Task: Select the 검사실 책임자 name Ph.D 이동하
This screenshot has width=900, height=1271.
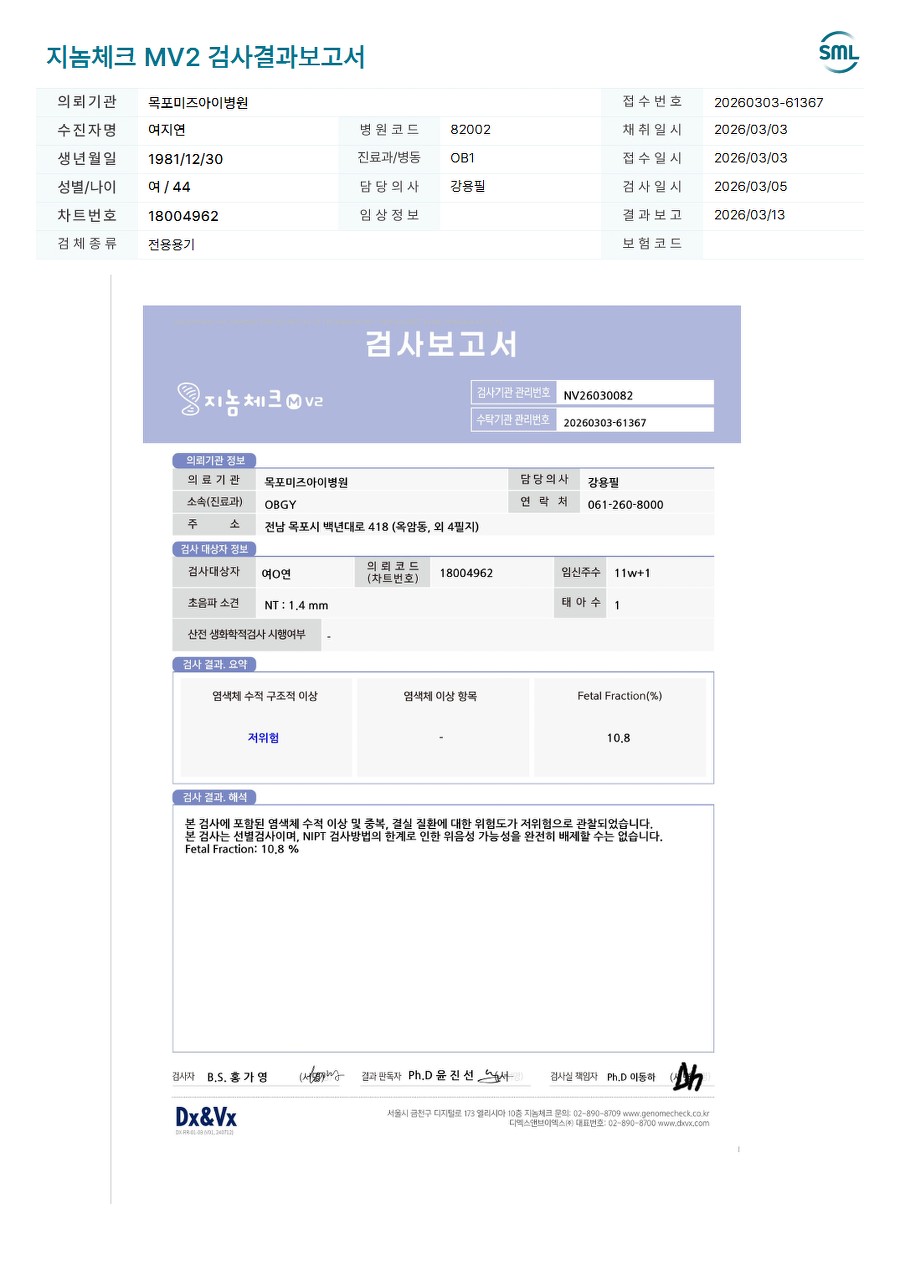Action: (x=631, y=1077)
